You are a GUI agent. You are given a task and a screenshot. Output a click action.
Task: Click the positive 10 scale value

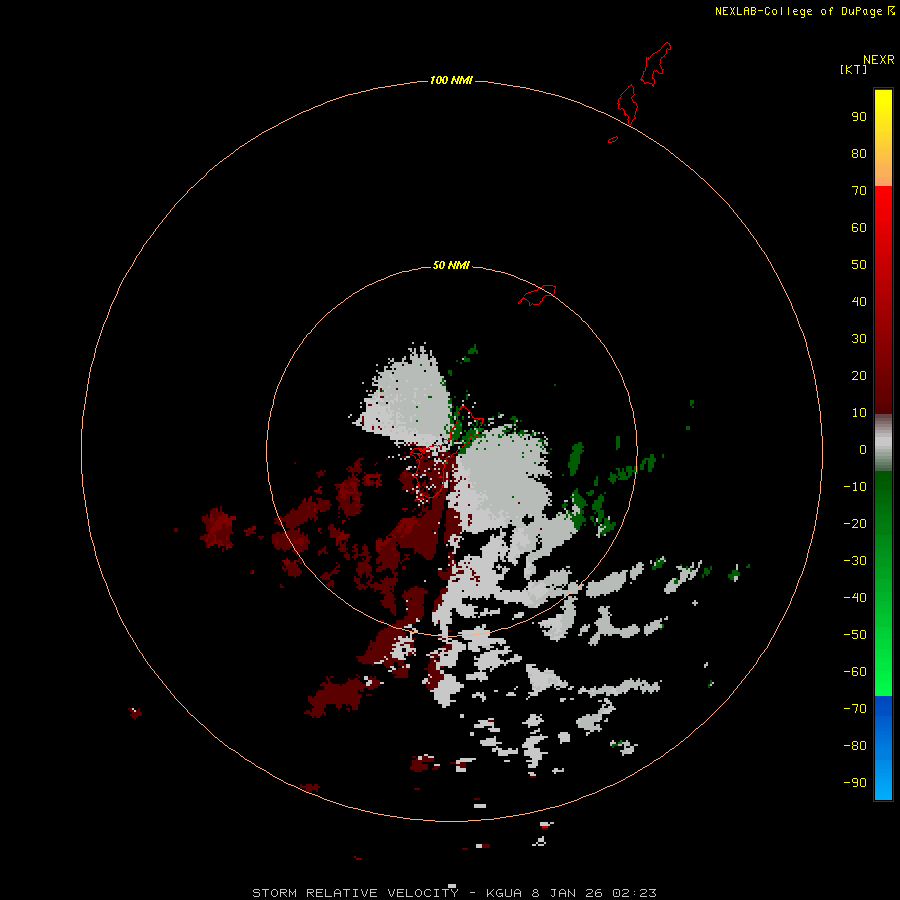pos(859,413)
